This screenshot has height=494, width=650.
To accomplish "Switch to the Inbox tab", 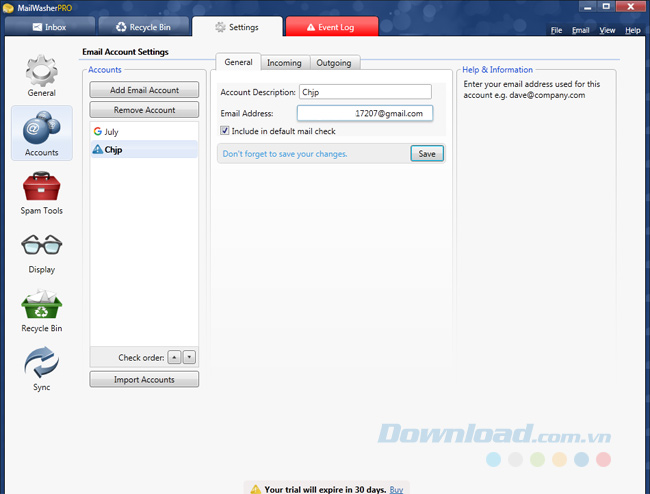I will coord(49,27).
